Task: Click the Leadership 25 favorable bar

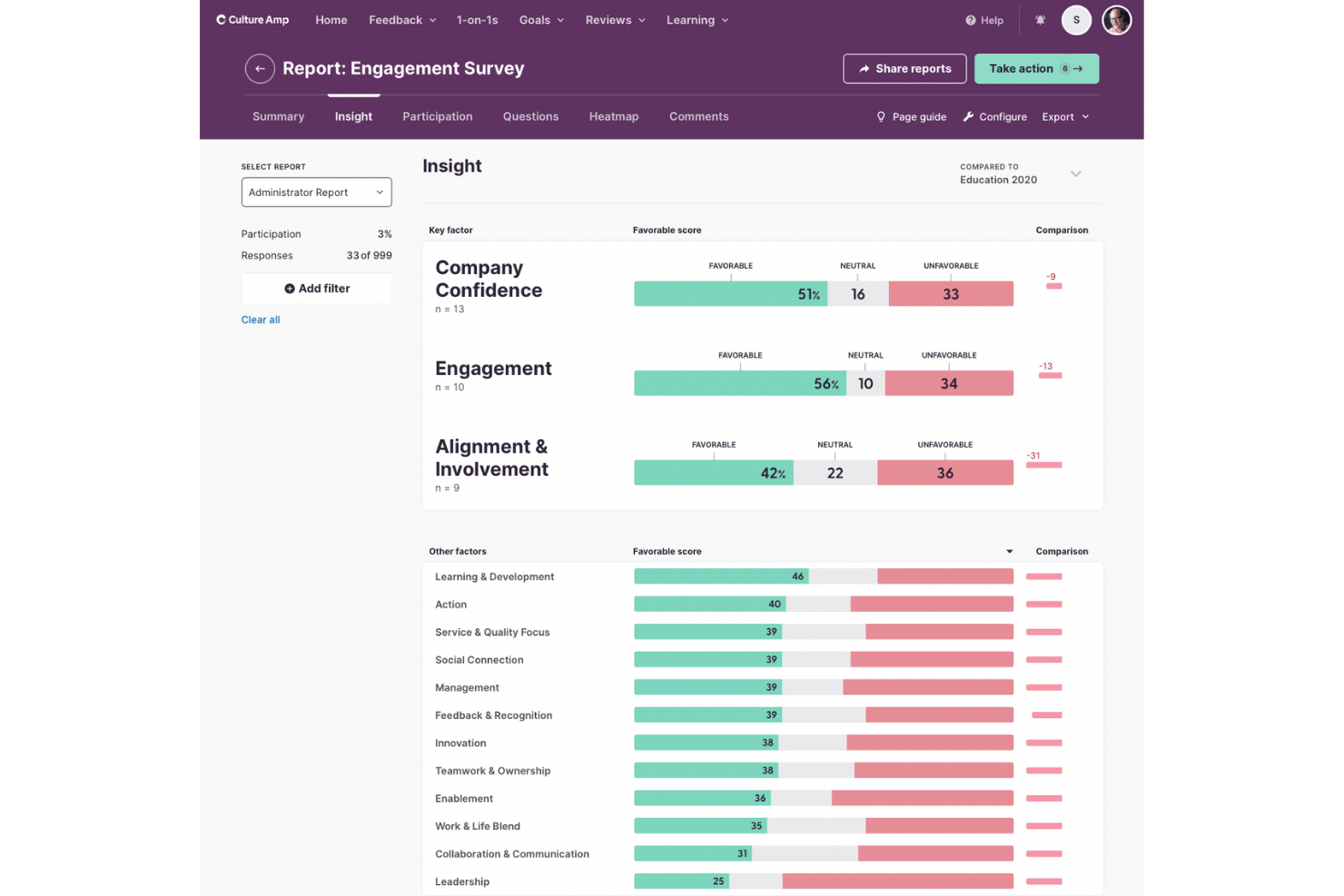Action: (x=682, y=881)
